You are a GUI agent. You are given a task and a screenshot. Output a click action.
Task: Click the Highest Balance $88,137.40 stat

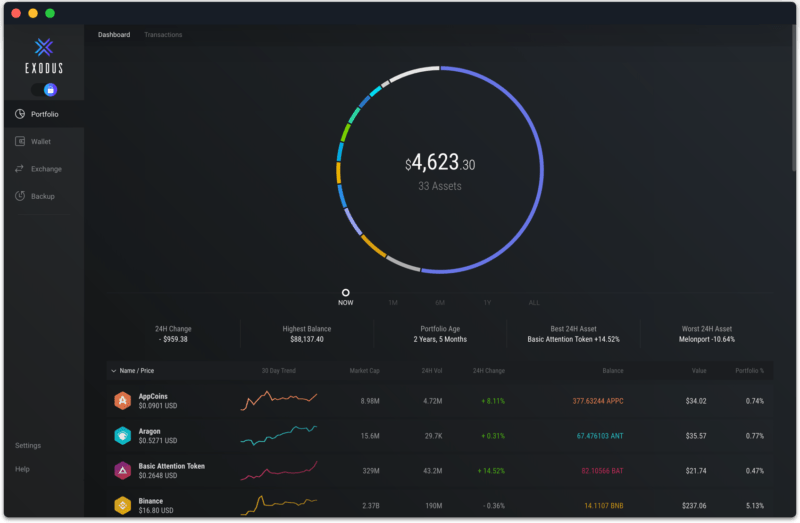[x=307, y=334]
